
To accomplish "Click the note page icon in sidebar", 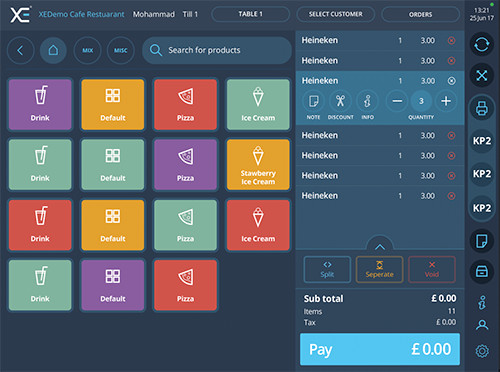I will pos(482,241).
